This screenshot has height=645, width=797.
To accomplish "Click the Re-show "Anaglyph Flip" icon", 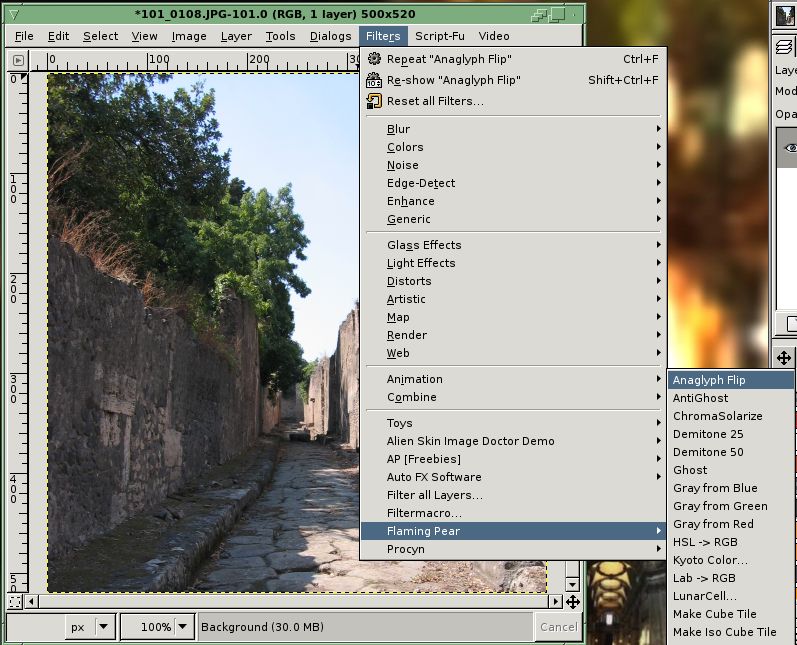I will click(x=374, y=80).
